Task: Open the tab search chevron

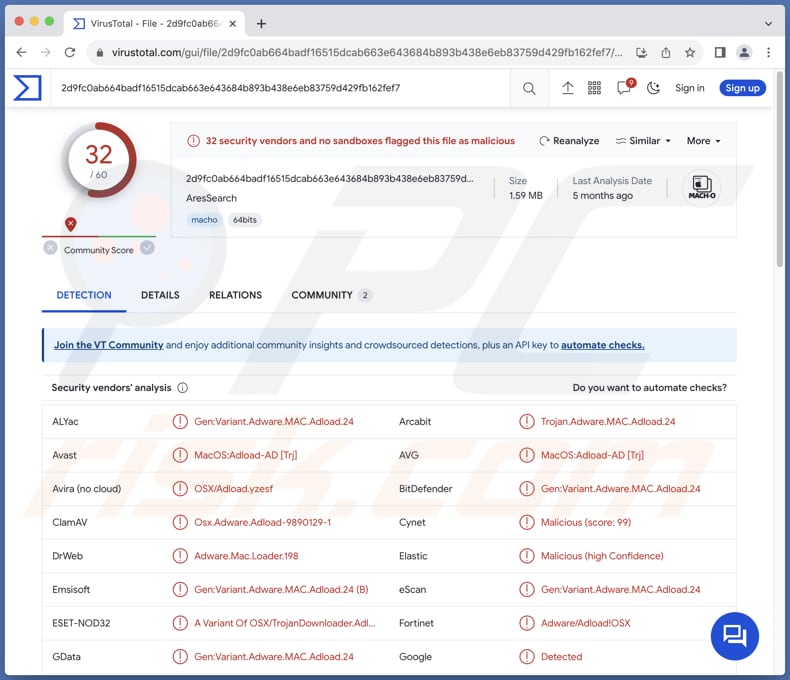Action: pyautogui.click(x=768, y=24)
